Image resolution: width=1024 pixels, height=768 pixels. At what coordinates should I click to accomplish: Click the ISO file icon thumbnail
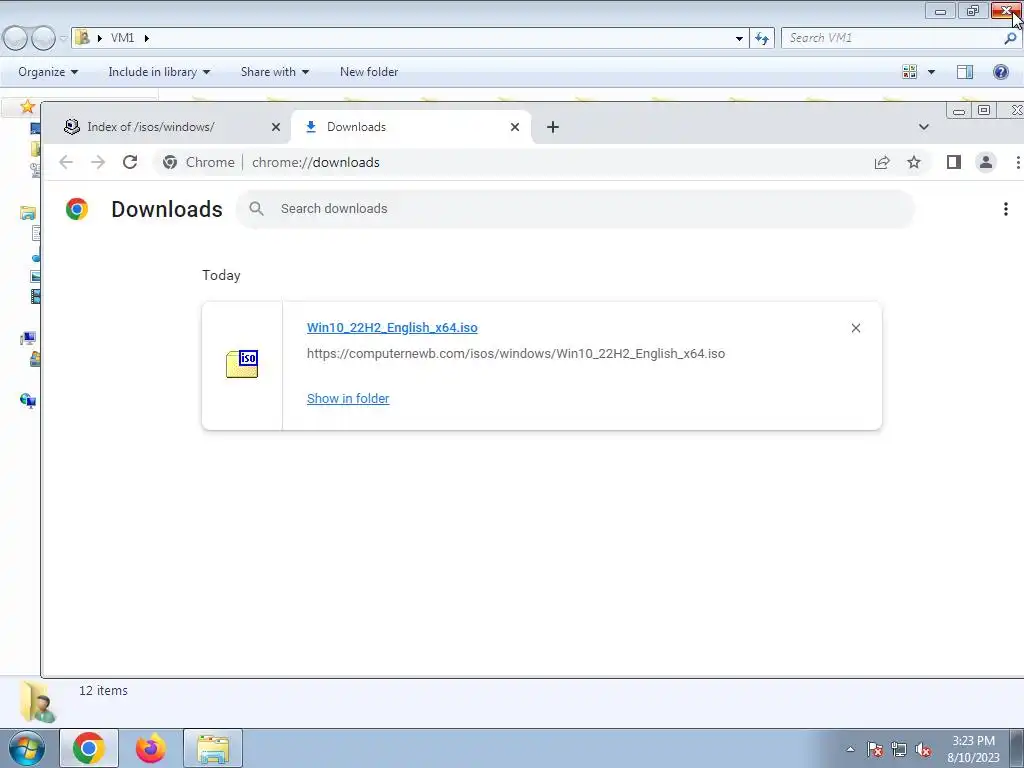click(x=242, y=364)
